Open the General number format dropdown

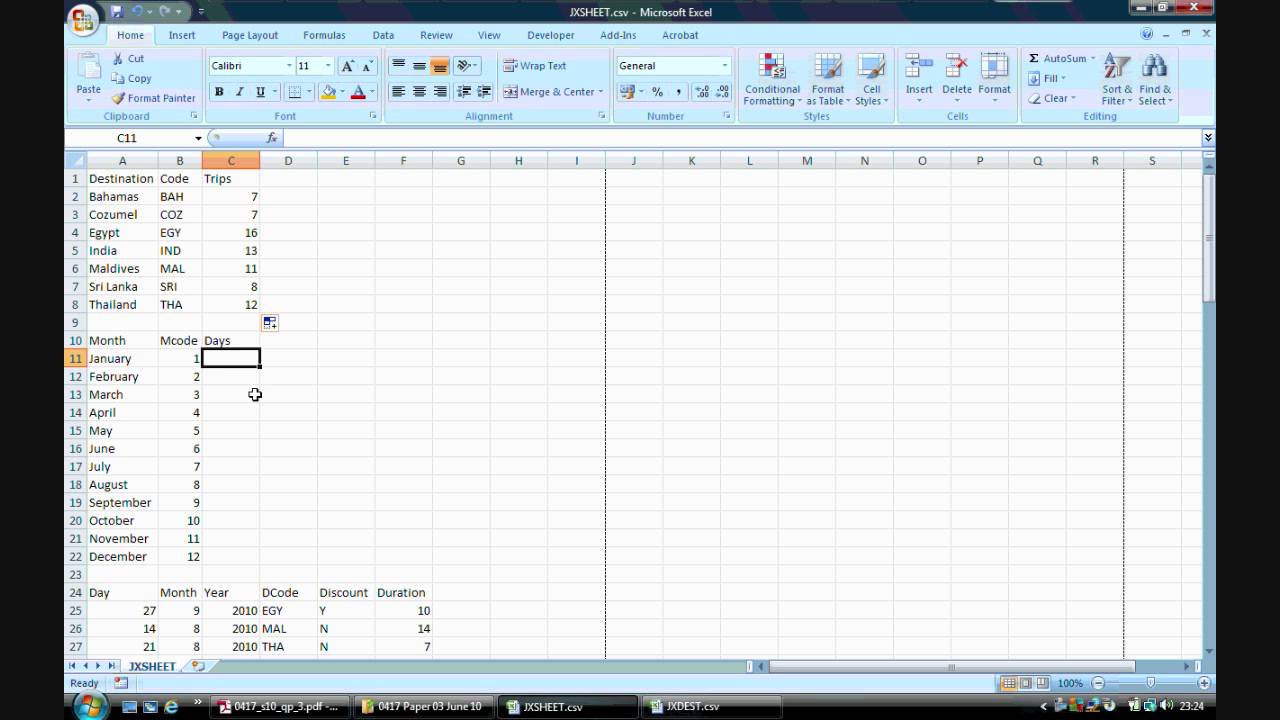coord(725,66)
